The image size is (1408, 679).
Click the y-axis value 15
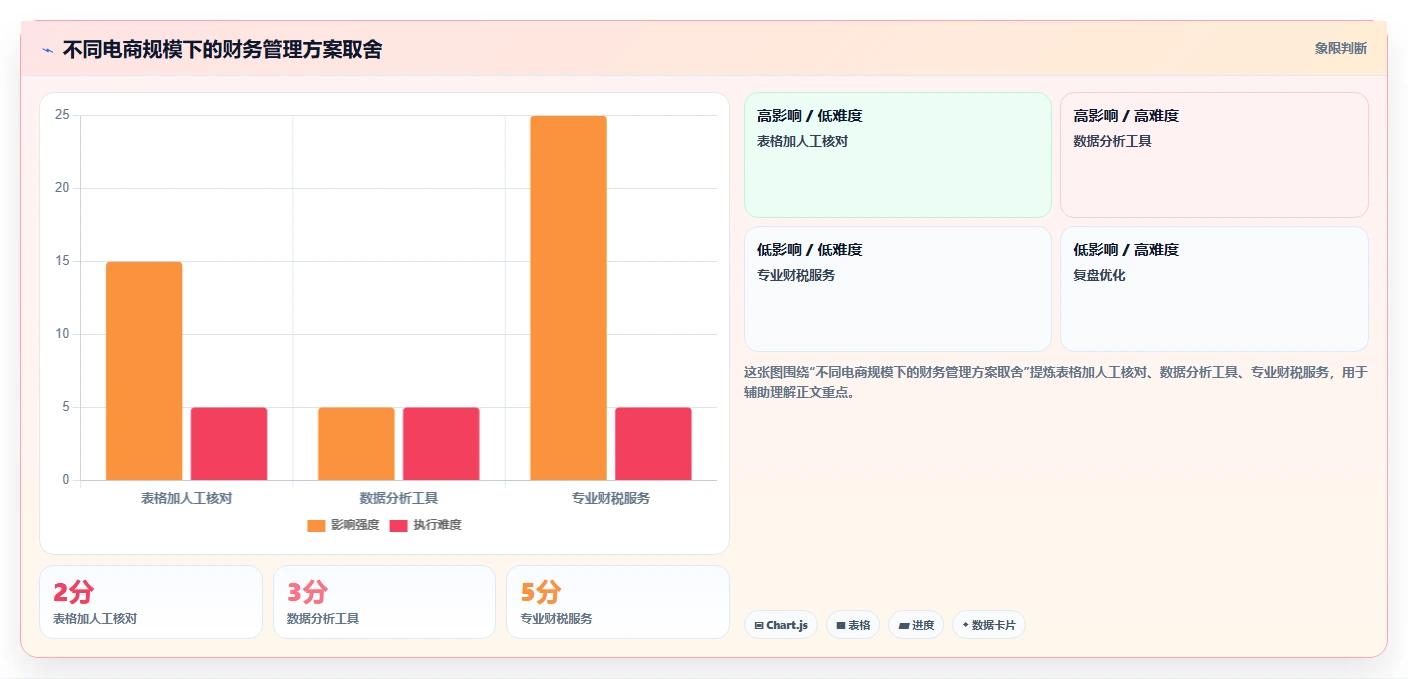62,261
